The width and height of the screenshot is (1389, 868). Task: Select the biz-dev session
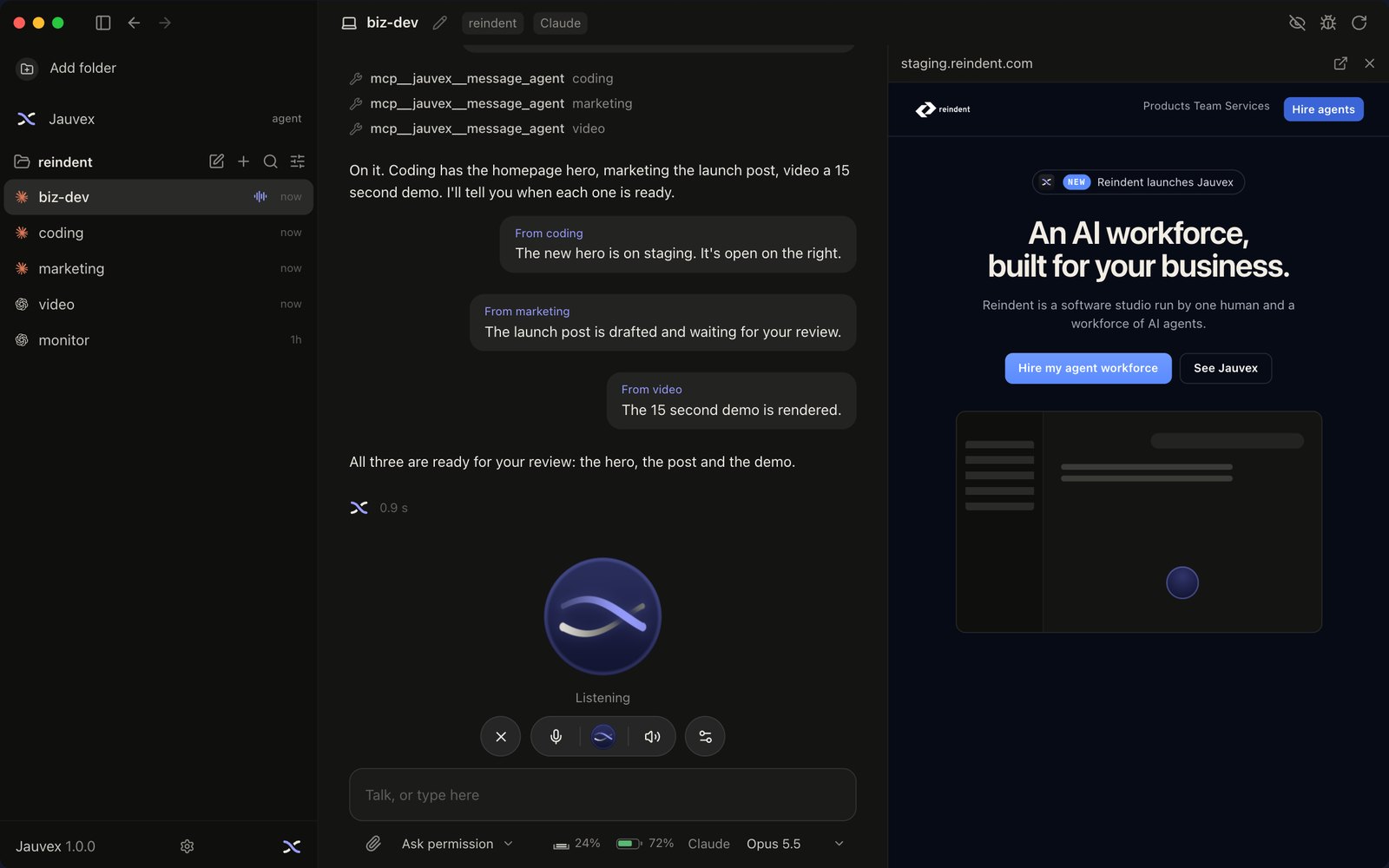[159, 197]
